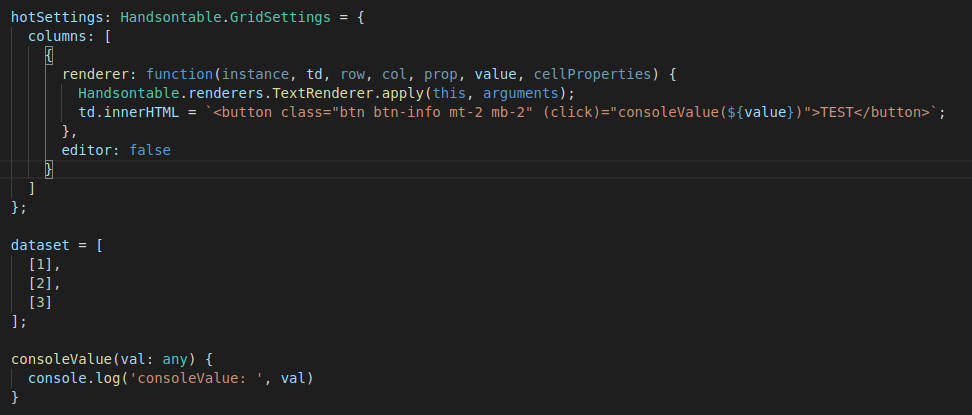
Task: Click the renderer property name
Action: 95,74
